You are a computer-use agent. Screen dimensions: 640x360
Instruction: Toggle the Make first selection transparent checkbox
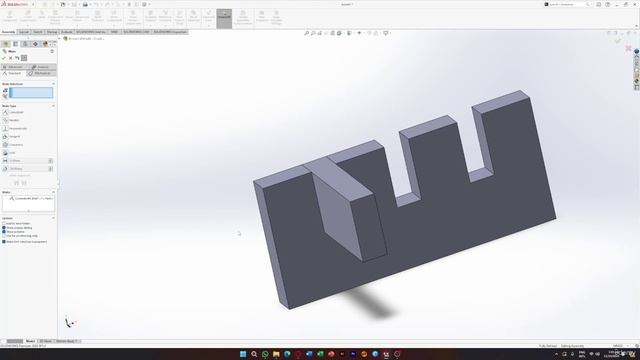tap(4, 242)
